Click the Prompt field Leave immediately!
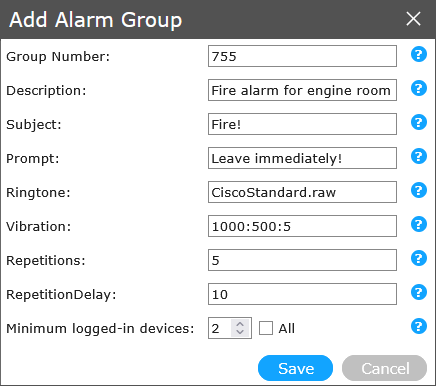Screen dimensions: 436x386 302,158
